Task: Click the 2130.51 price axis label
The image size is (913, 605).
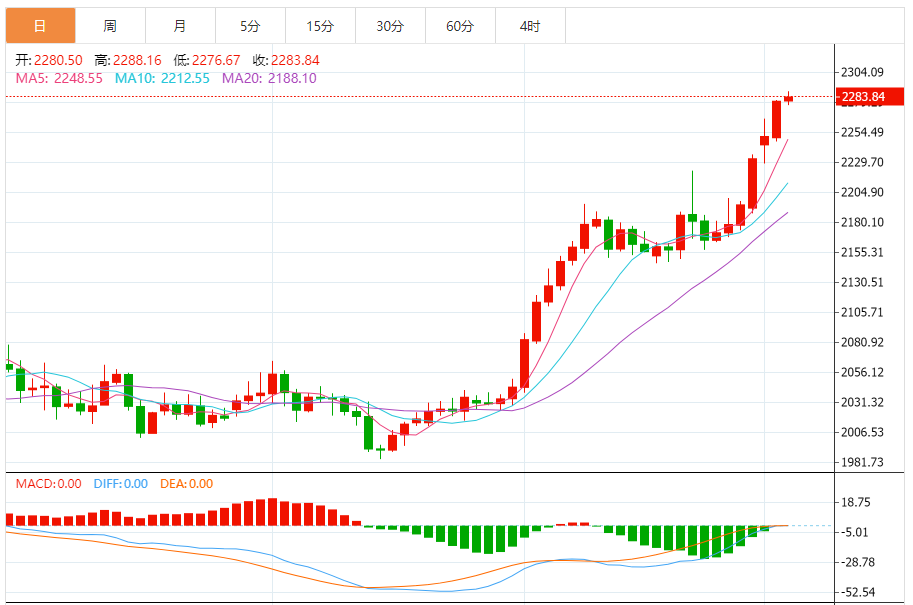Action: coord(862,282)
